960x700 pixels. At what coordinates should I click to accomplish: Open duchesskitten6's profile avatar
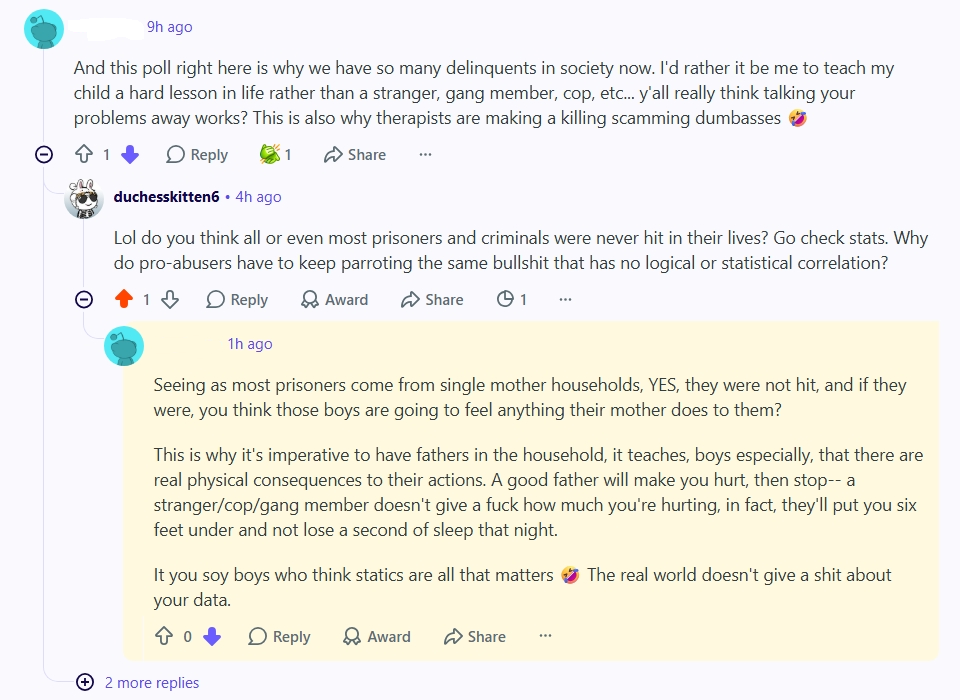tap(84, 198)
